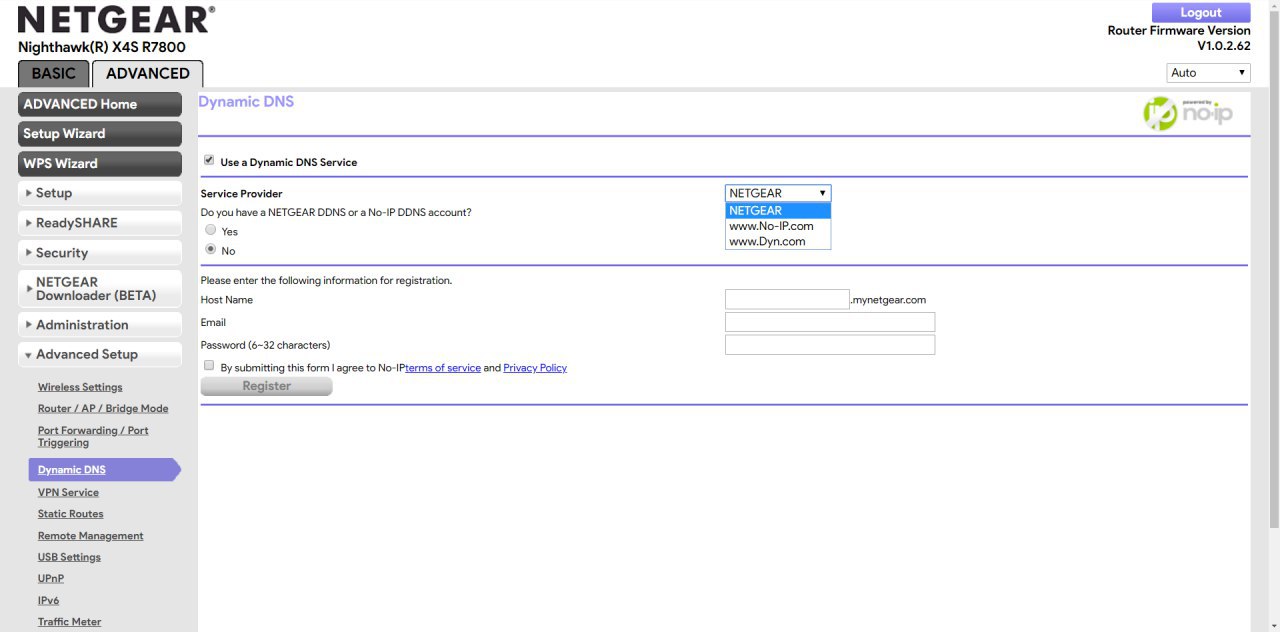This screenshot has height=632, width=1280.
Task: Click the Host Name input field
Action: click(787, 299)
